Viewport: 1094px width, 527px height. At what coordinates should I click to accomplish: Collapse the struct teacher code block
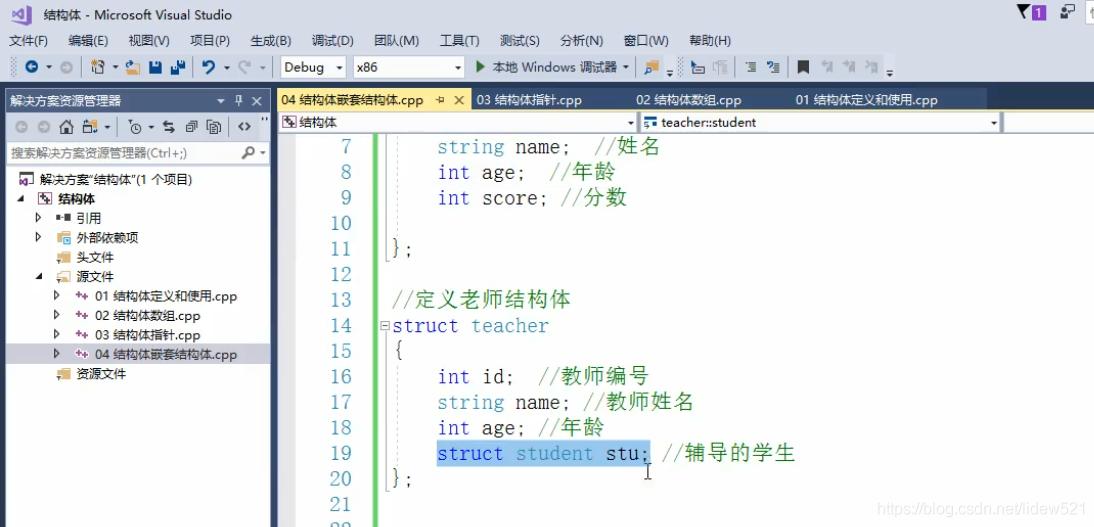384,326
